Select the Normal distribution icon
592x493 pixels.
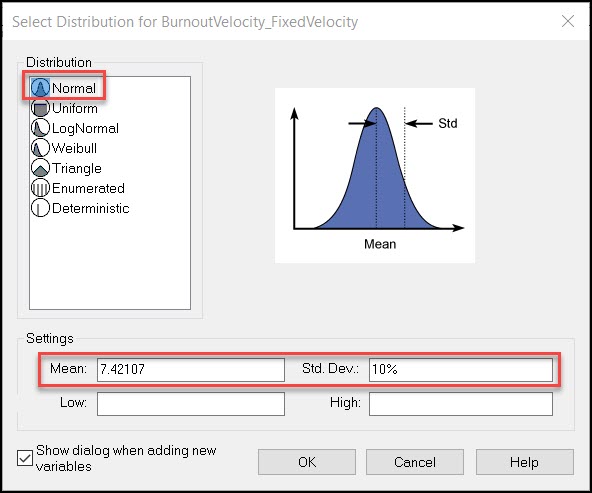click(40, 88)
